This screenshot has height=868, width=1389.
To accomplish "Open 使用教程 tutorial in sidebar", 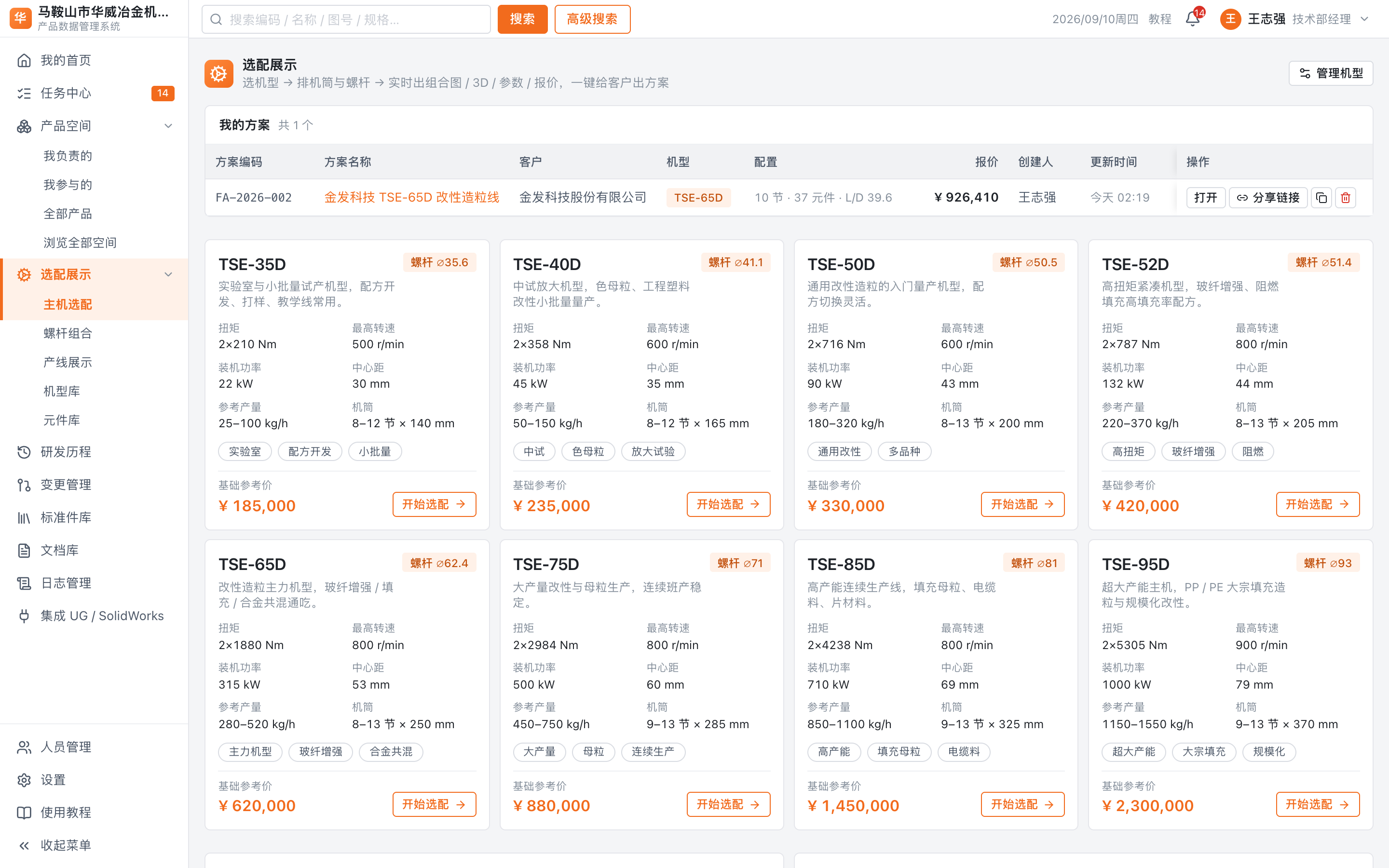I will point(95,813).
